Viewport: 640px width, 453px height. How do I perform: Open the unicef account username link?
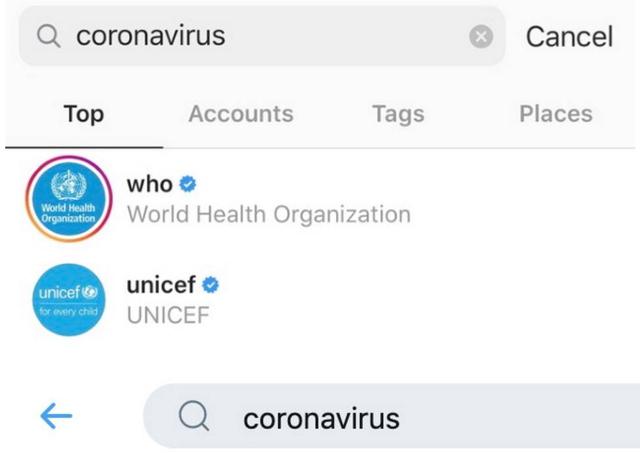coord(161,285)
